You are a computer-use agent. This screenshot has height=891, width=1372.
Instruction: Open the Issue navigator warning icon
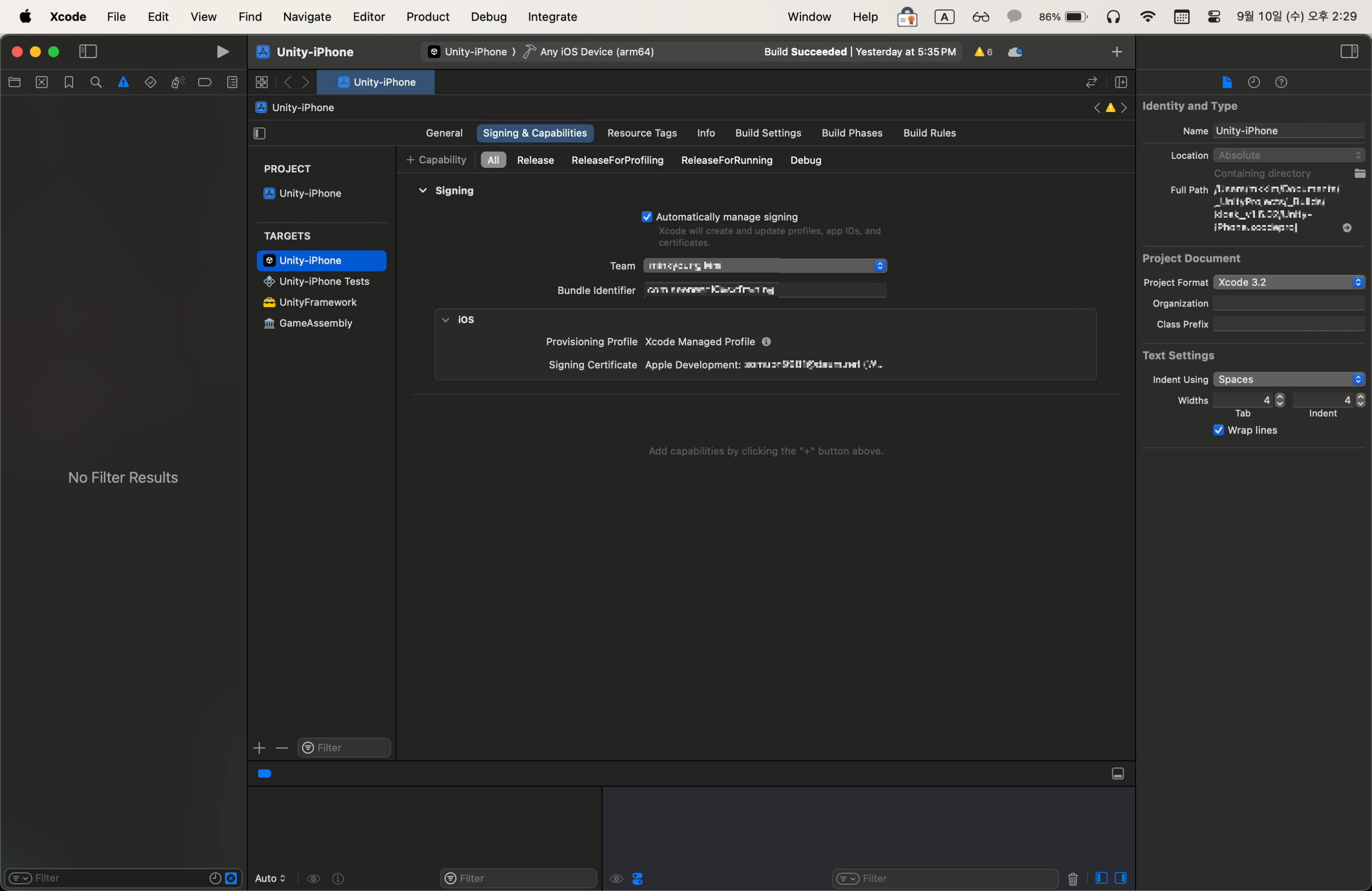(123, 82)
